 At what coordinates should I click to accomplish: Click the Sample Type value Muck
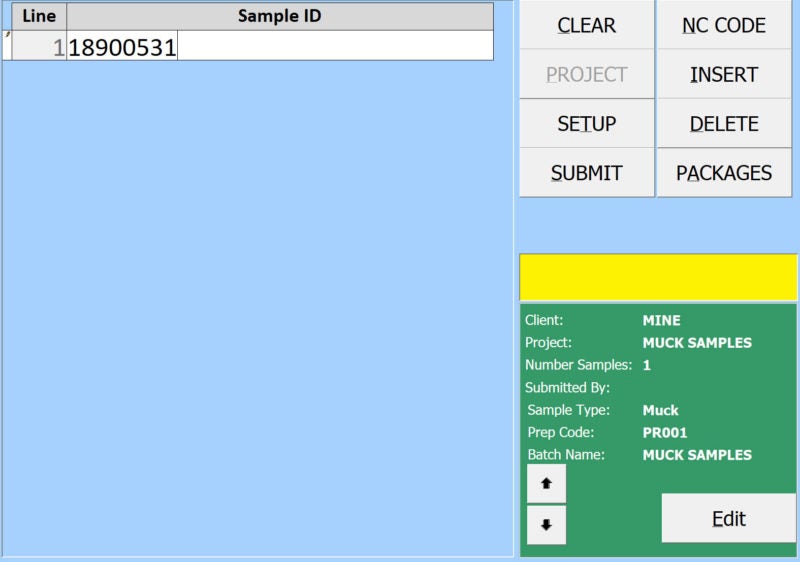tap(661, 410)
